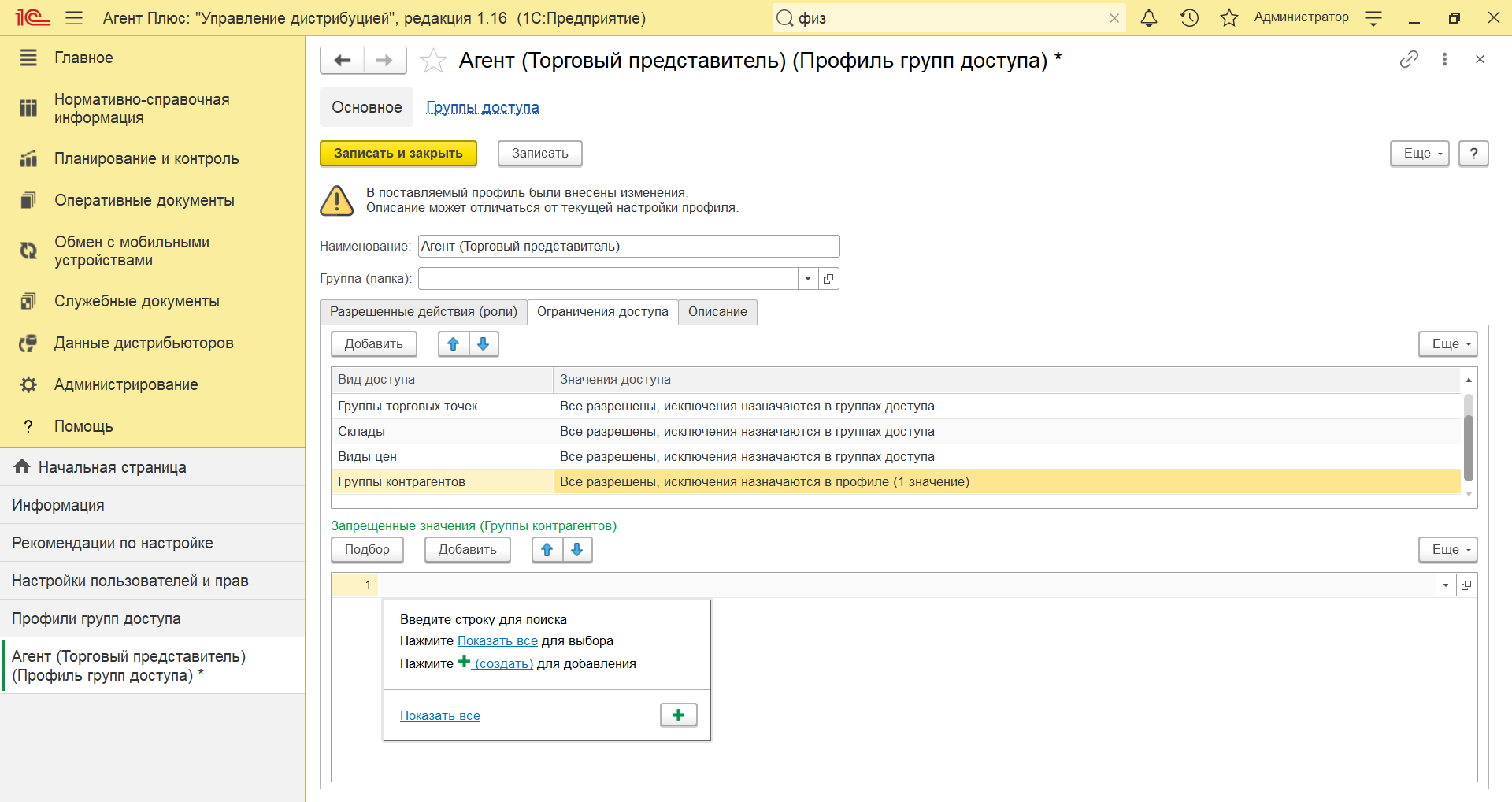Select Группы торговых точек row
The height and width of the screenshot is (802, 1512).
[x=896, y=407]
